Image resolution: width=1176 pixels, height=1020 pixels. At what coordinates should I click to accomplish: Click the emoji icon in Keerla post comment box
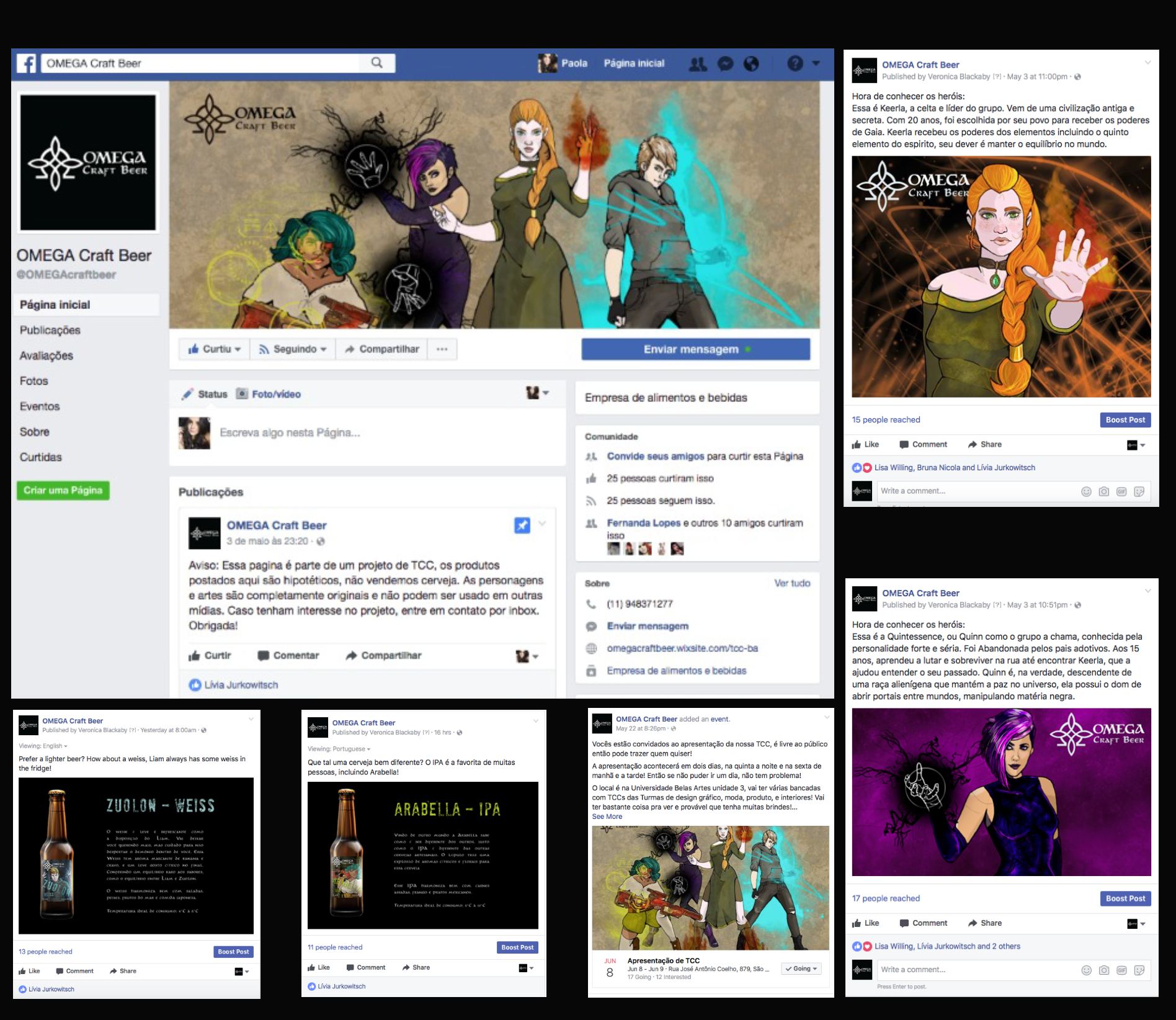tap(1086, 491)
